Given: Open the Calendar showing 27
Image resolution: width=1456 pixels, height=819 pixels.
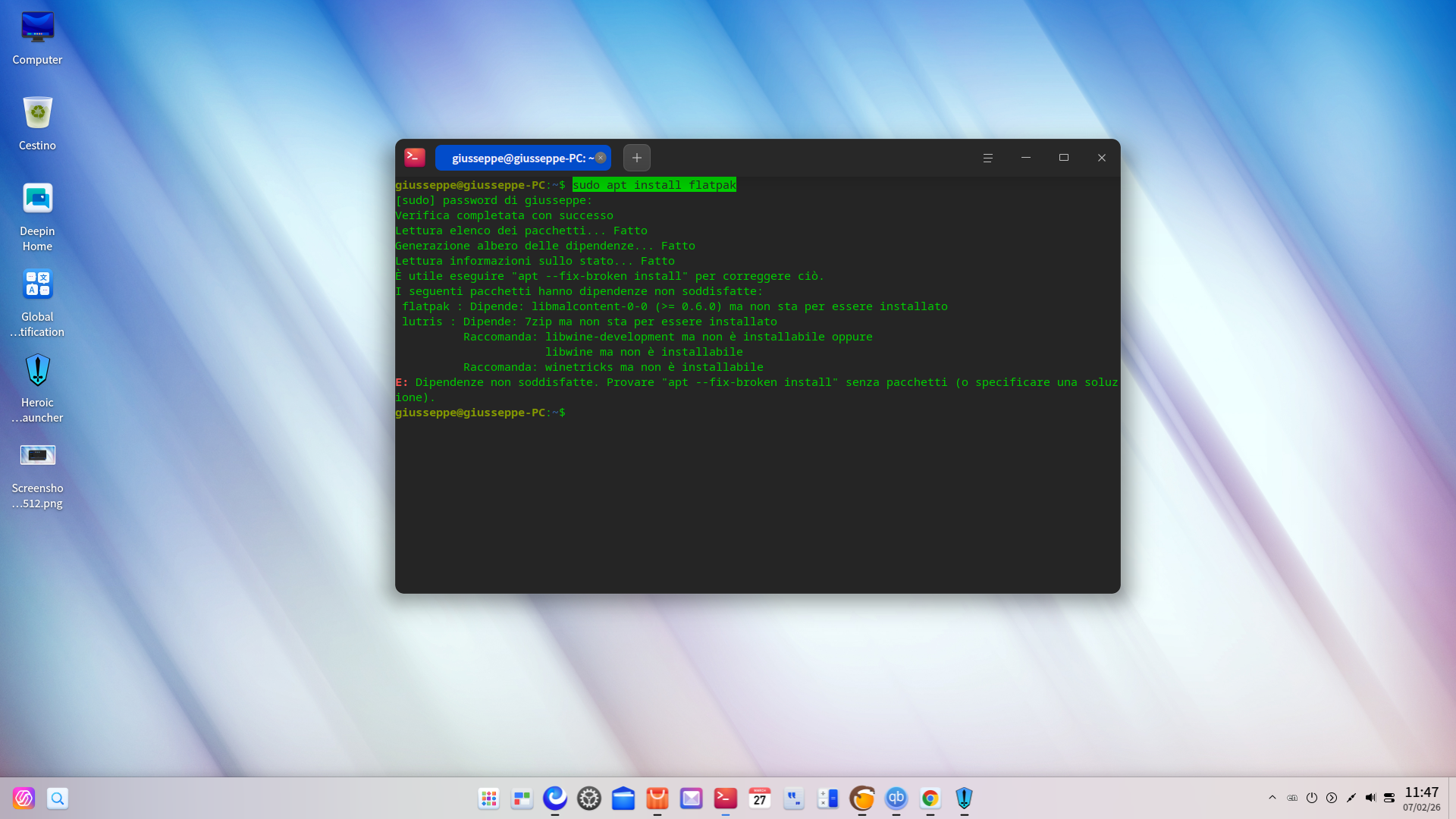Looking at the screenshot, I should point(760,799).
